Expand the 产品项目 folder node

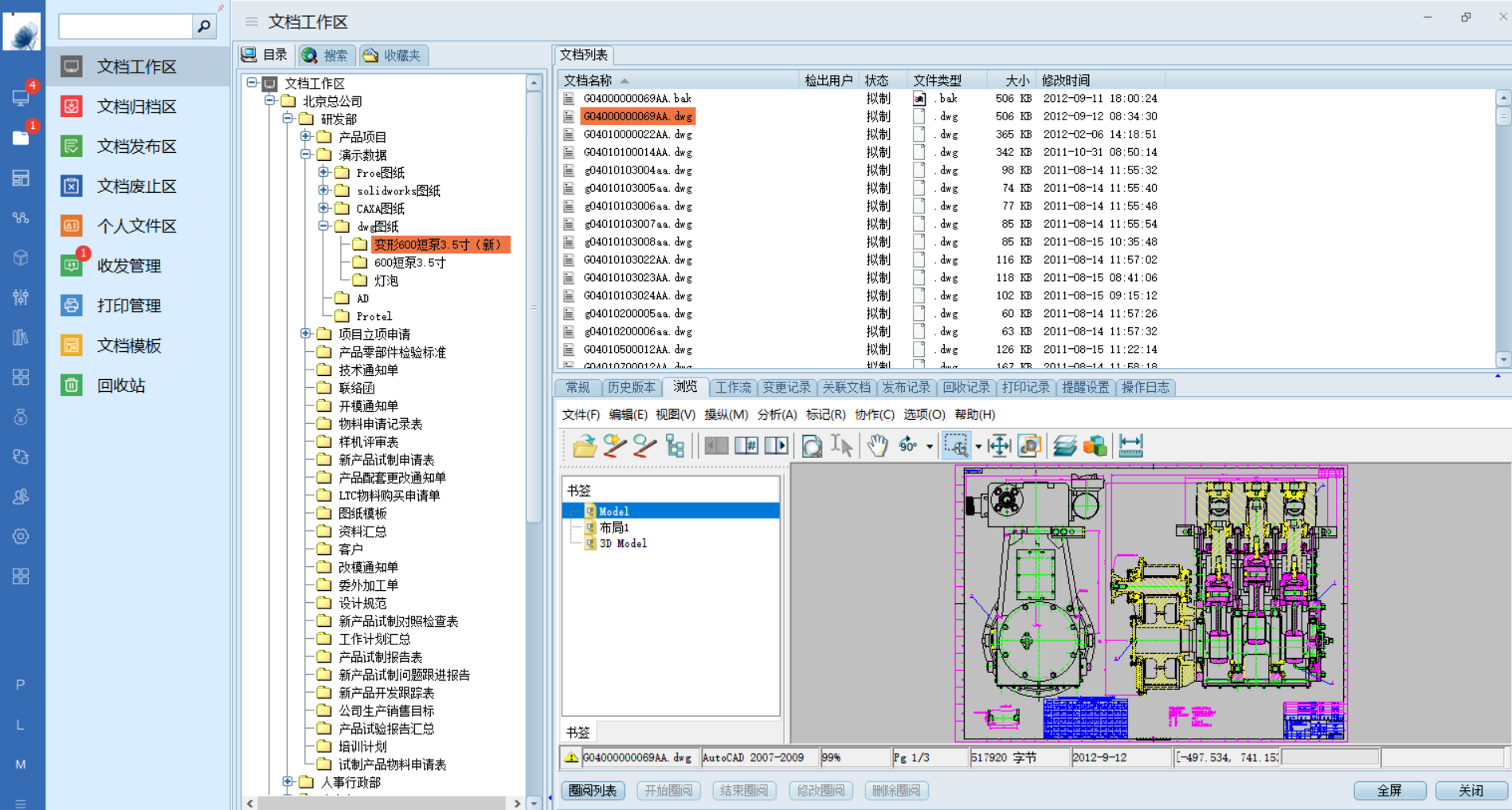click(x=306, y=136)
